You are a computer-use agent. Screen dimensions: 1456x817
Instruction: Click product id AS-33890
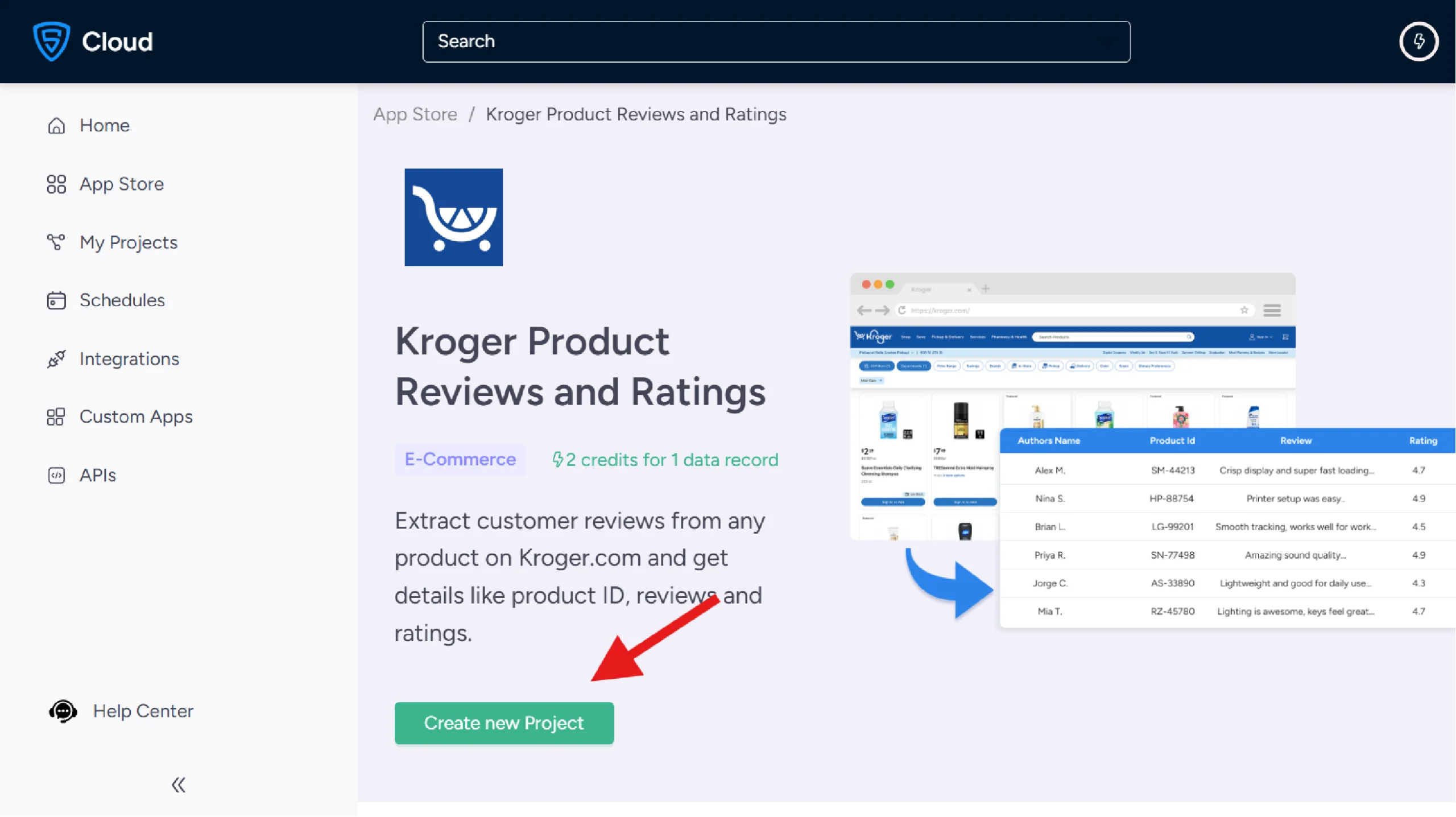pyautogui.click(x=1172, y=583)
